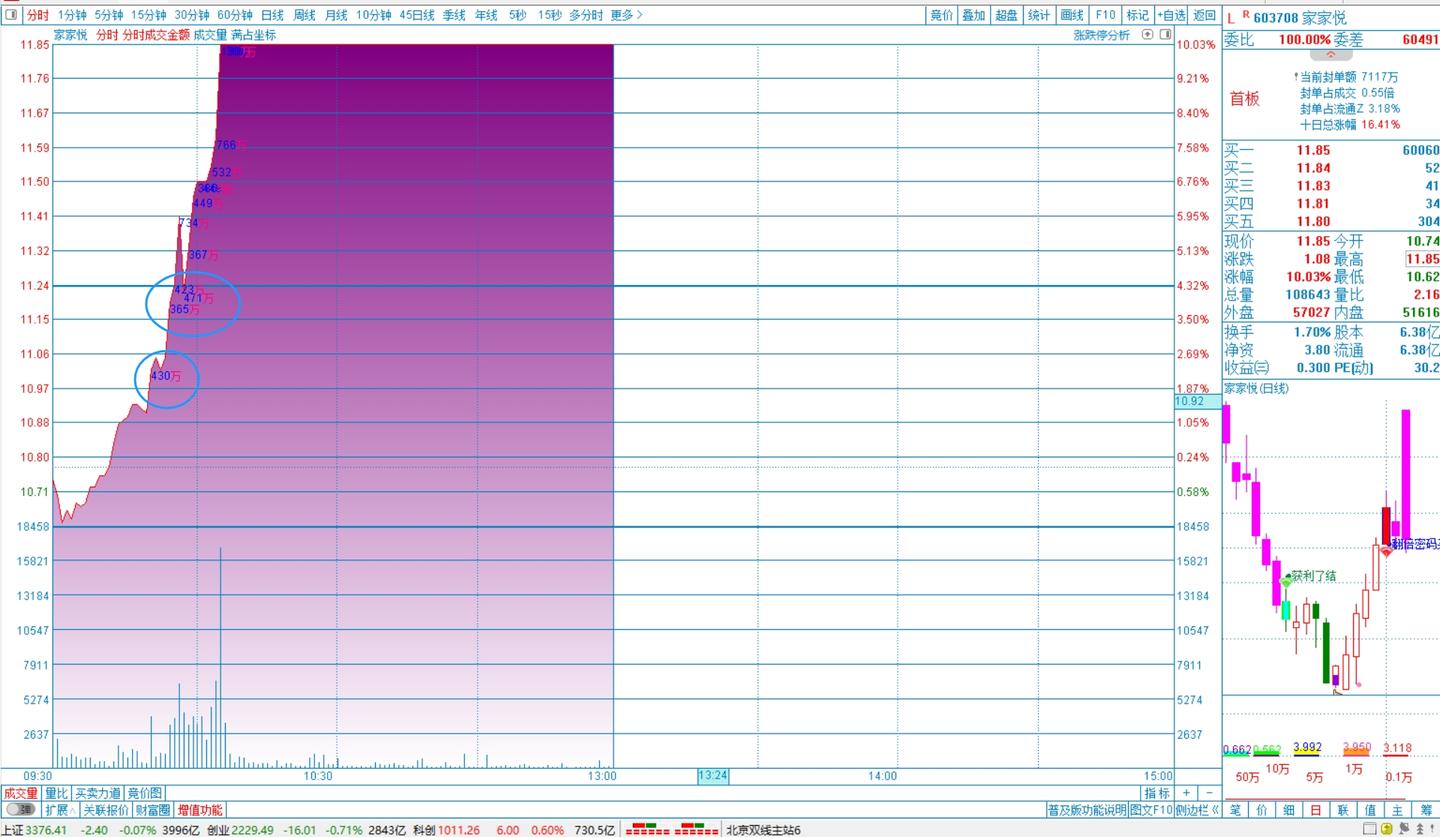Open 涨跌停分析 limit analysis link
Screen dimensions: 1440x837
[1101, 35]
